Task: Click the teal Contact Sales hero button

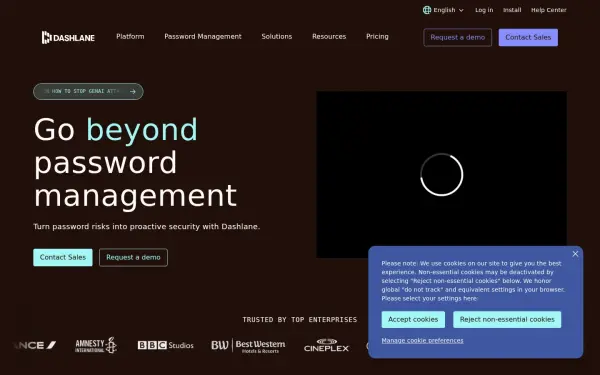Action: click(63, 258)
